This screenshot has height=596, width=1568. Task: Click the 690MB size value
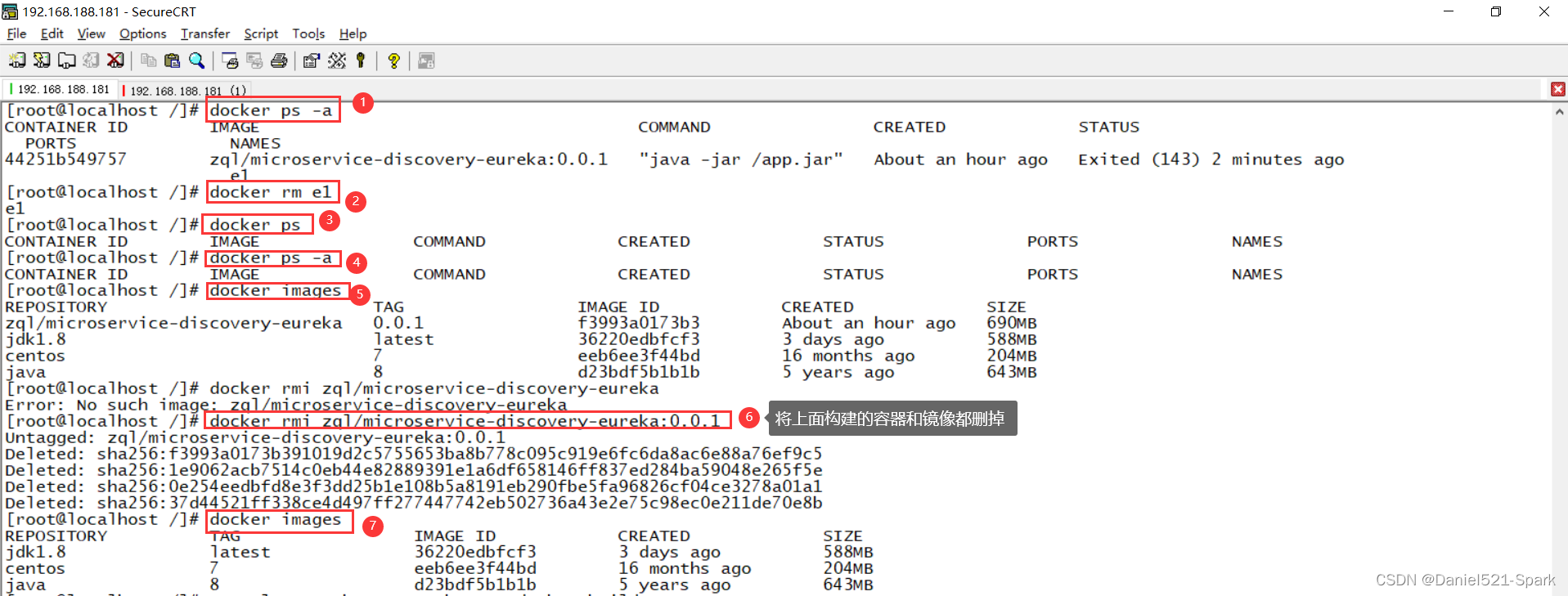(x=1012, y=323)
